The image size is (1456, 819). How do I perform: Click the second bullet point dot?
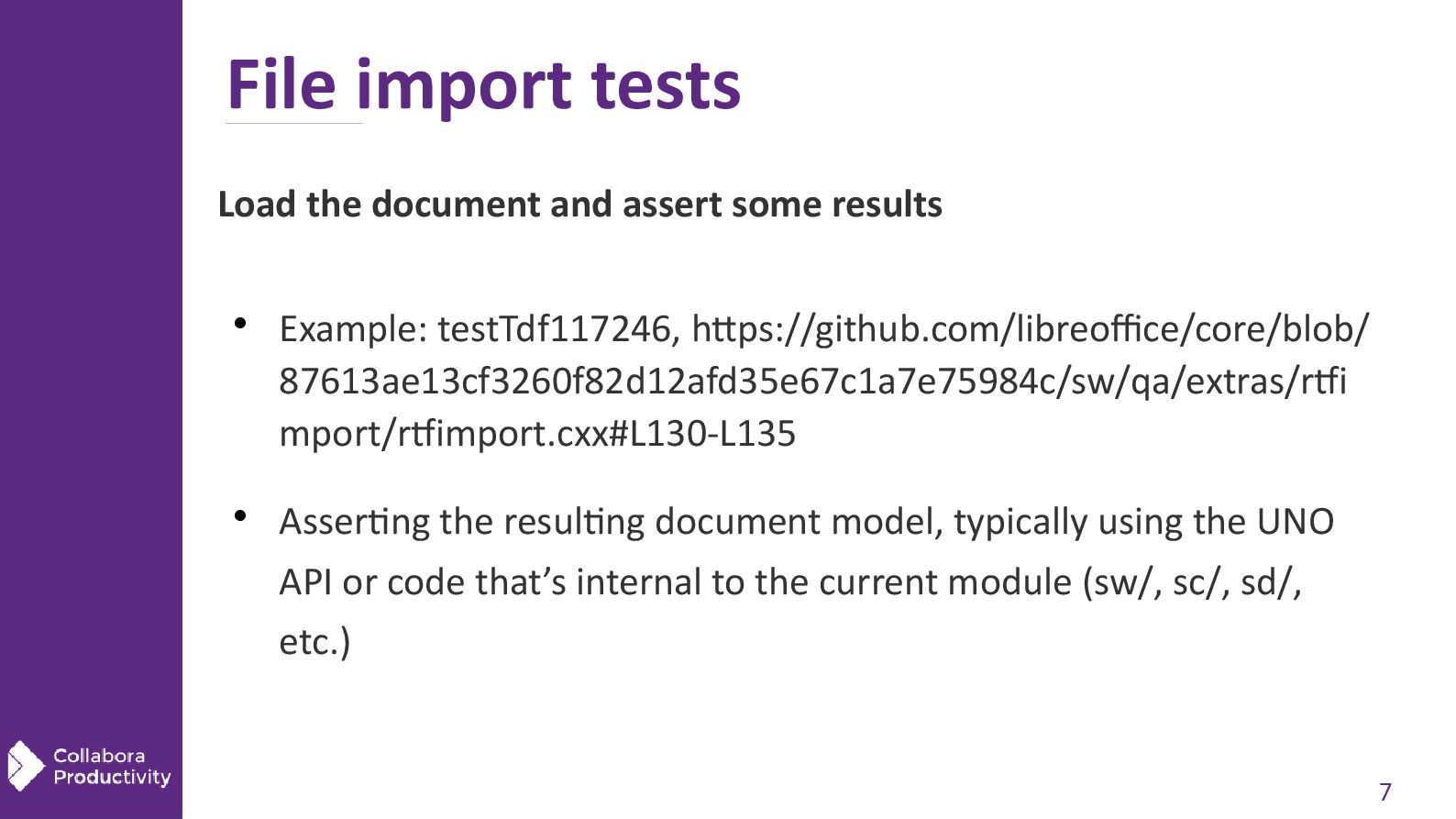[240, 515]
